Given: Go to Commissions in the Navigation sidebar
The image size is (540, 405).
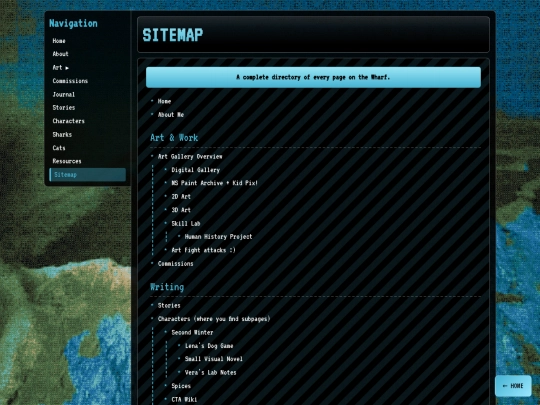Looking at the screenshot, I should [70, 81].
